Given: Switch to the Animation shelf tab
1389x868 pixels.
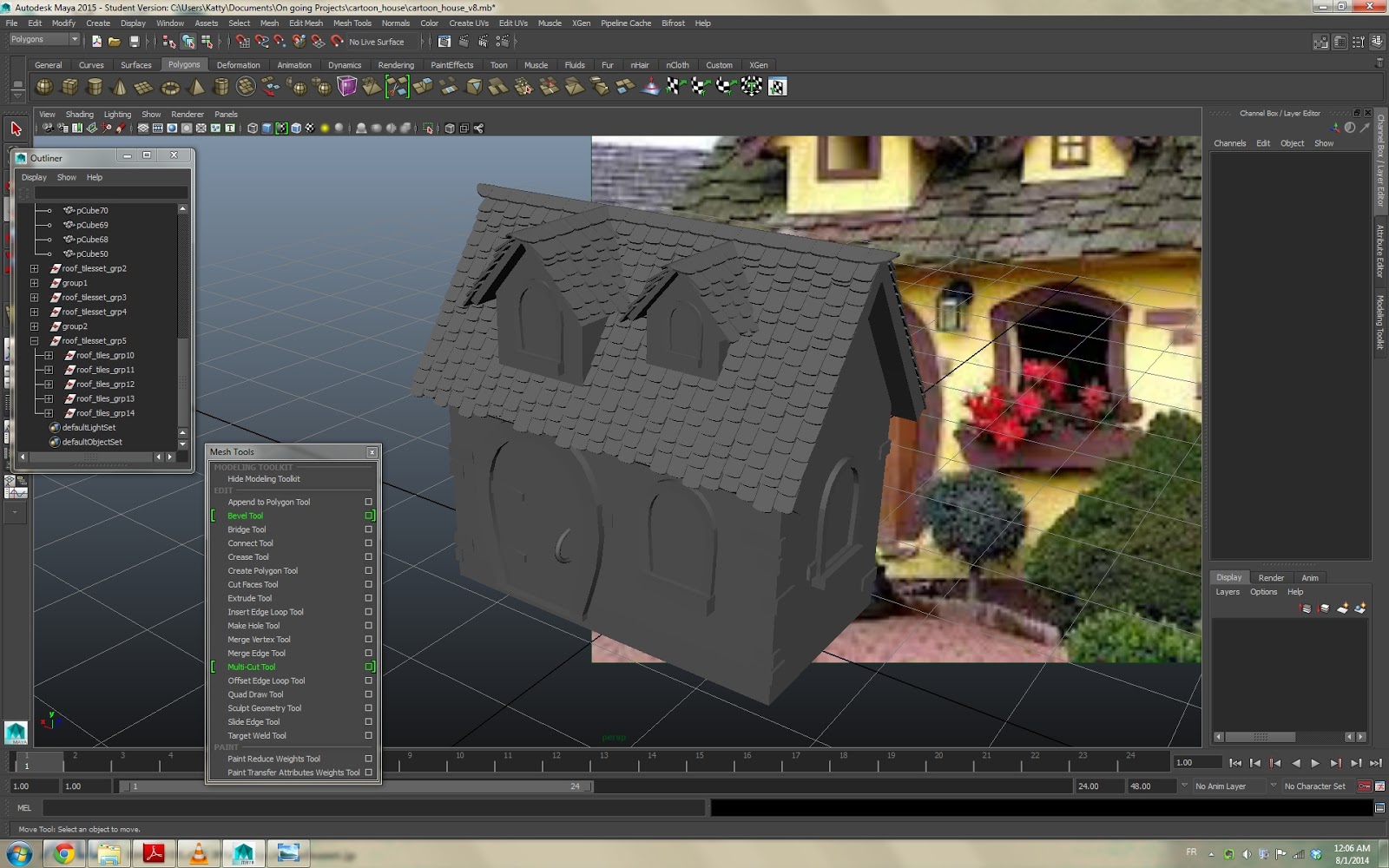Looking at the screenshot, I should coord(294,65).
